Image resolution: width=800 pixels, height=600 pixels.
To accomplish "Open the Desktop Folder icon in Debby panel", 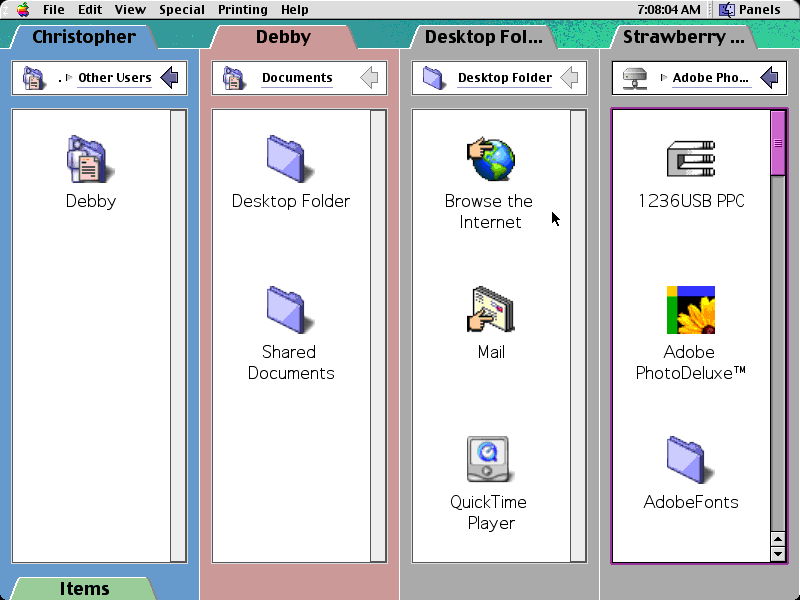I will coord(290,159).
